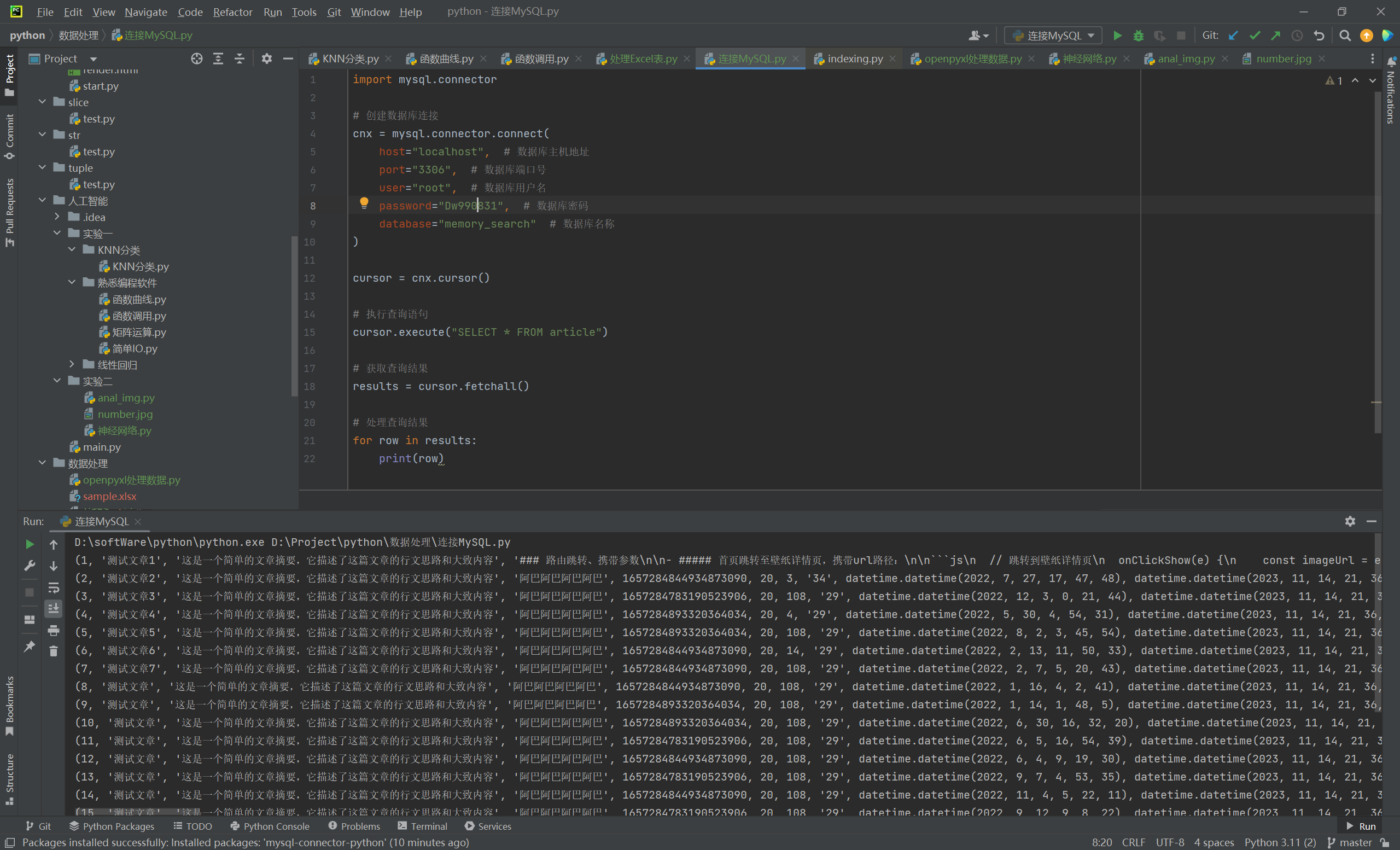
Task: Run with coverage using the toolbar icon
Action: (1160, 36)
